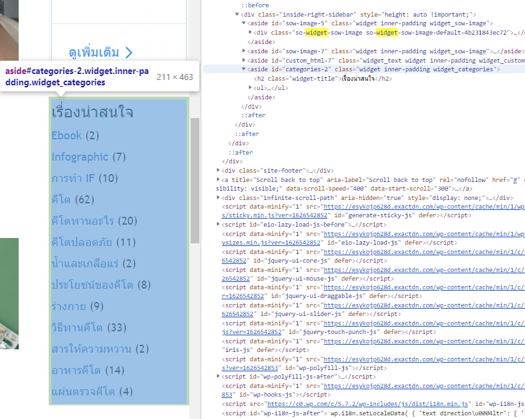This screenshot has height=419, width=525.
Task: Click the เรื่องน่าสนใจ widget heading
Action: coord(93,112)
